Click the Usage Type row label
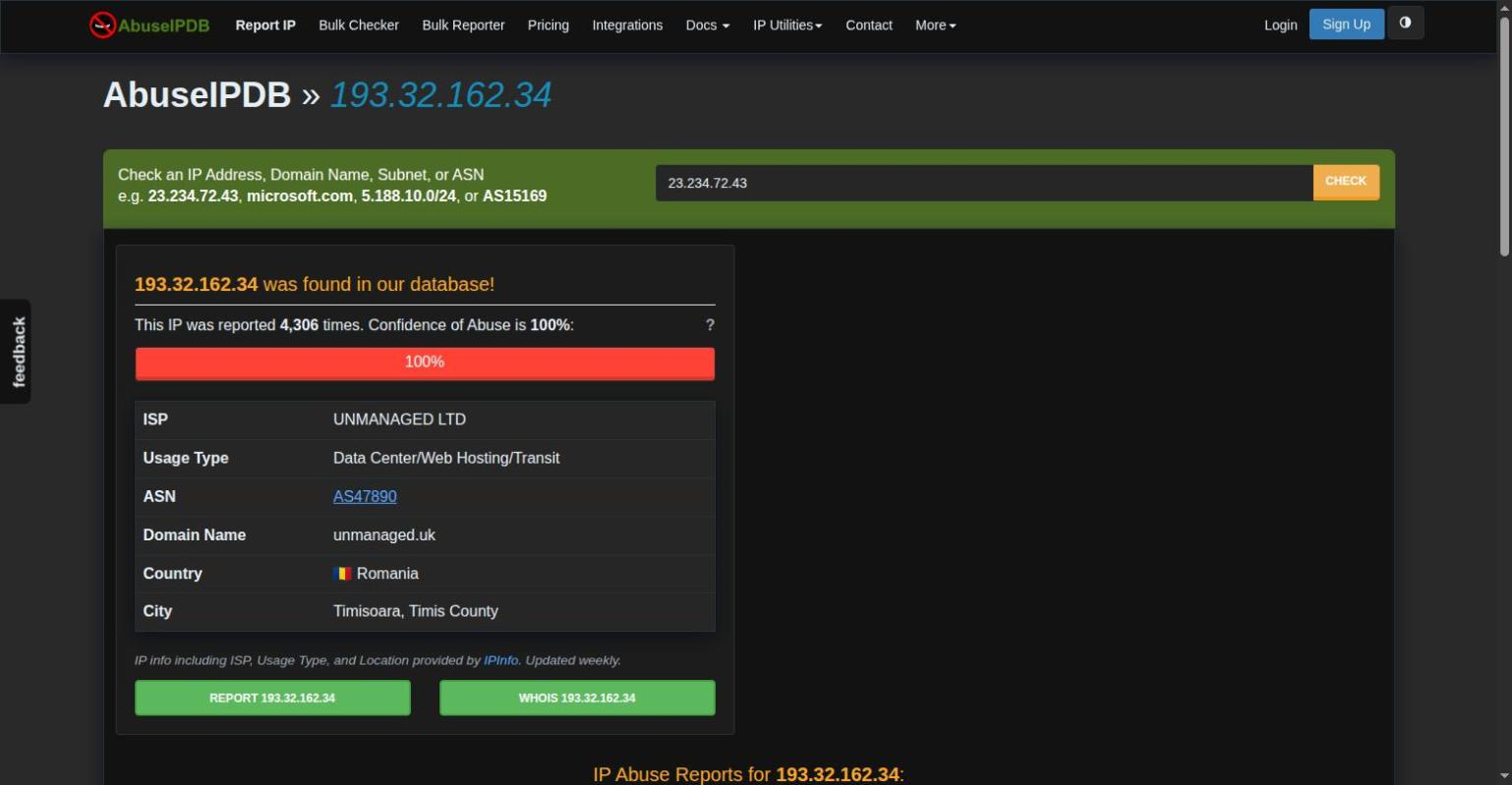Image resolution: width=1512 pixels, height=785 pixels. click(x=186, y=458)
